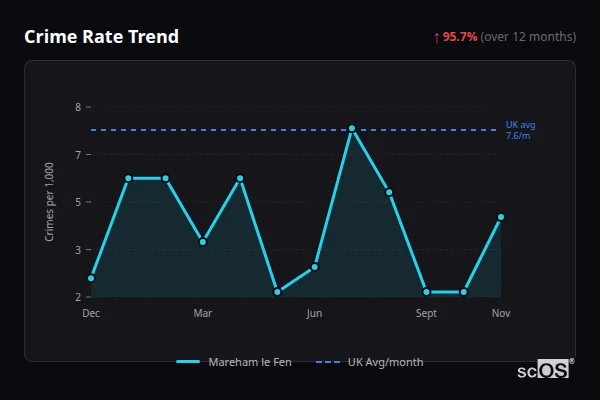Click the 'Jun' x-axis label
600x400 pixels.
click(x=314, y=313)
